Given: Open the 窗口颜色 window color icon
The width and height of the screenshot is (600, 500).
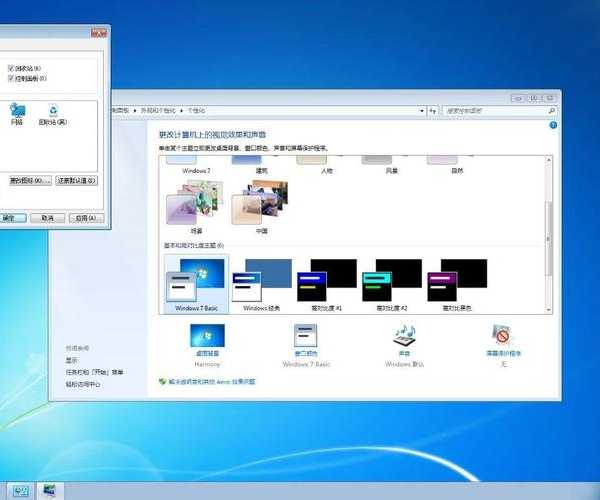Looking at the screenshot, I should [x=306, y=337].
